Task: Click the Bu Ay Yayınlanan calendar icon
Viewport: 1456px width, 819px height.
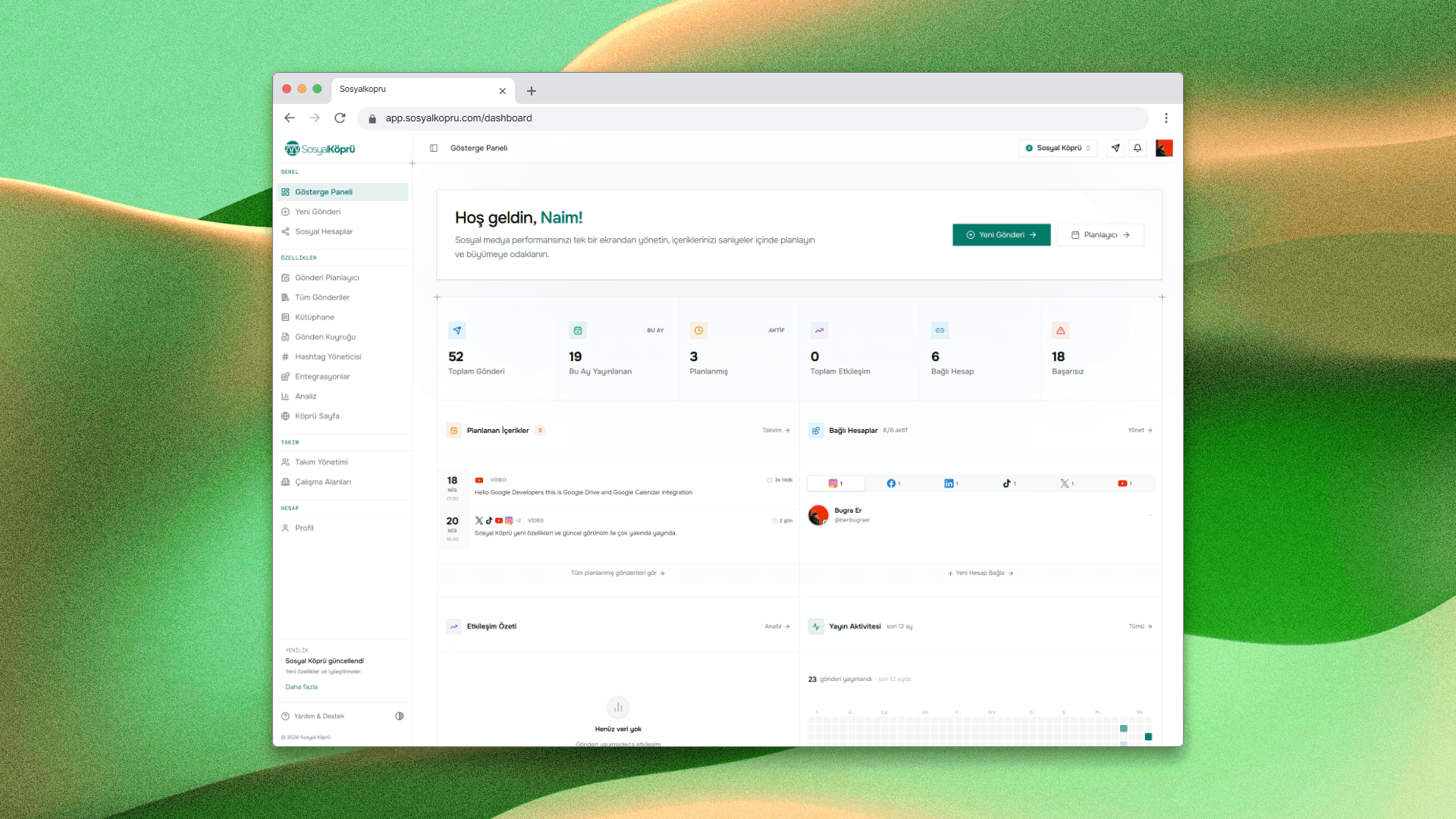Action: click(x=578, y=331)
